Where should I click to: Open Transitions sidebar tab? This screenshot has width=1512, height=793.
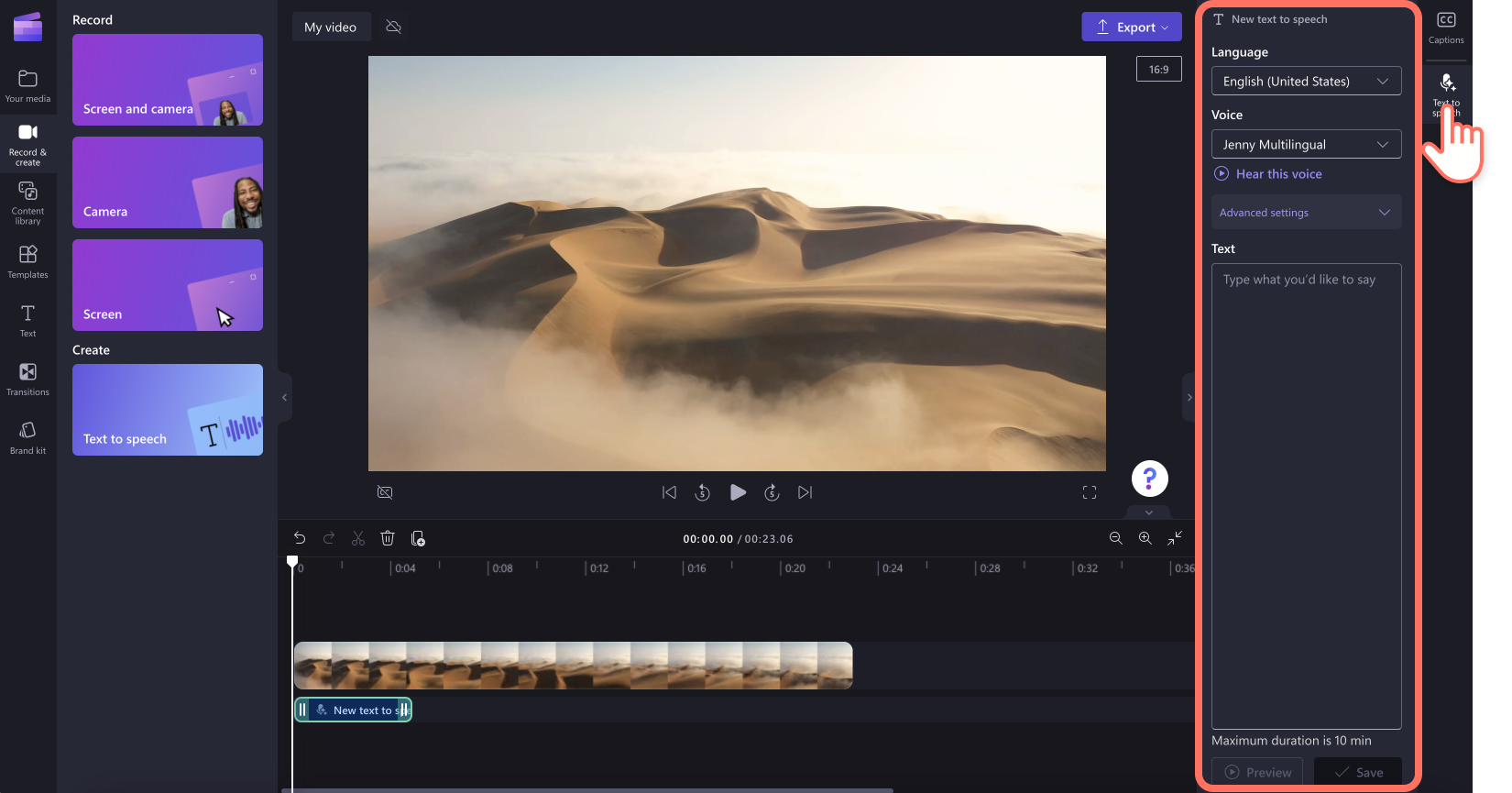coord(27,379)
